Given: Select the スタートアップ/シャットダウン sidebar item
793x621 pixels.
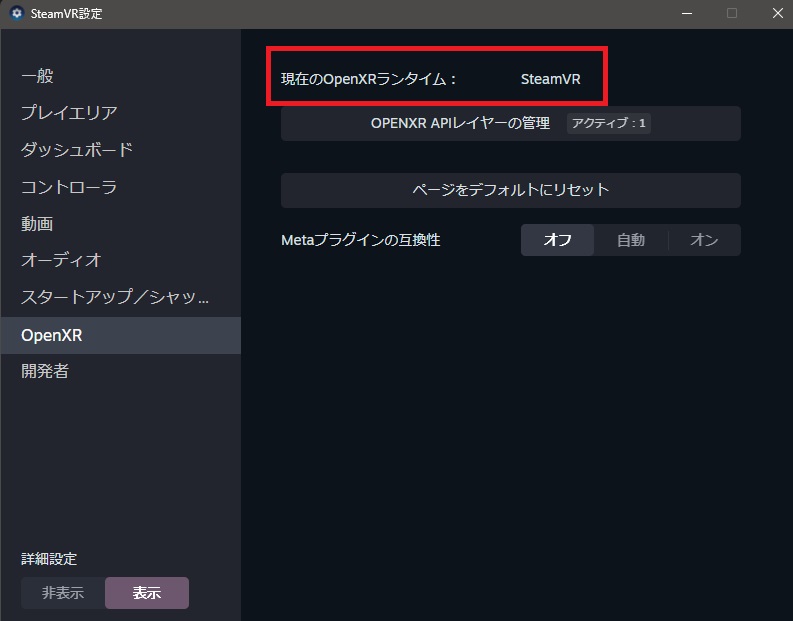Looking at the screenshot, I should (x=120, y=297).
